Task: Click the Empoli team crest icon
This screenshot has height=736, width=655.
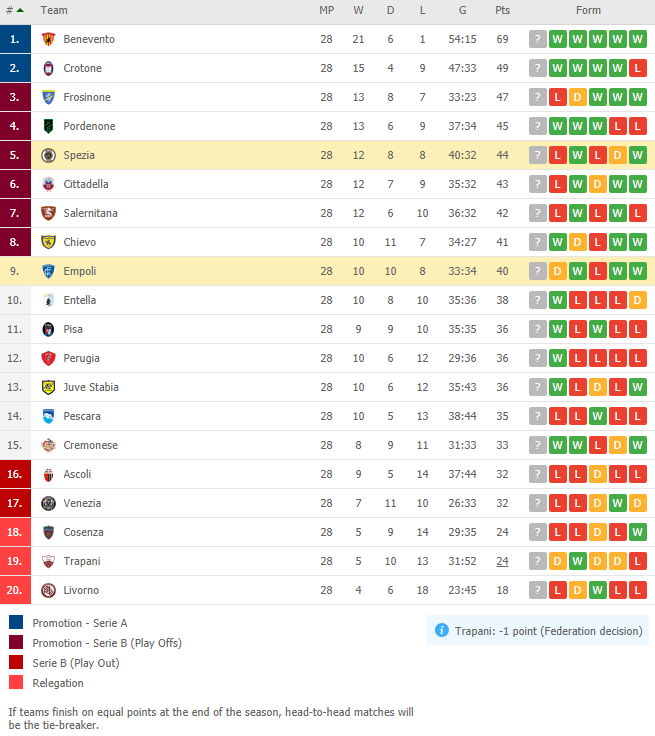Action: [48, 271]
